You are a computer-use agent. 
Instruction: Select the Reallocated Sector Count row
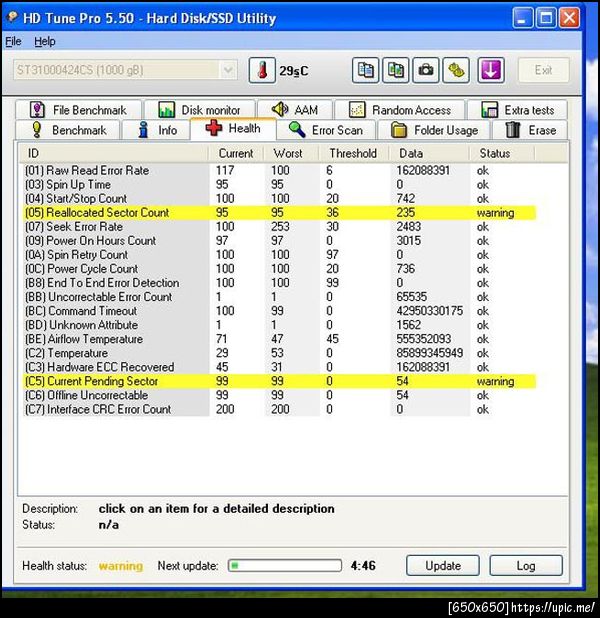(x=279, y=212)
